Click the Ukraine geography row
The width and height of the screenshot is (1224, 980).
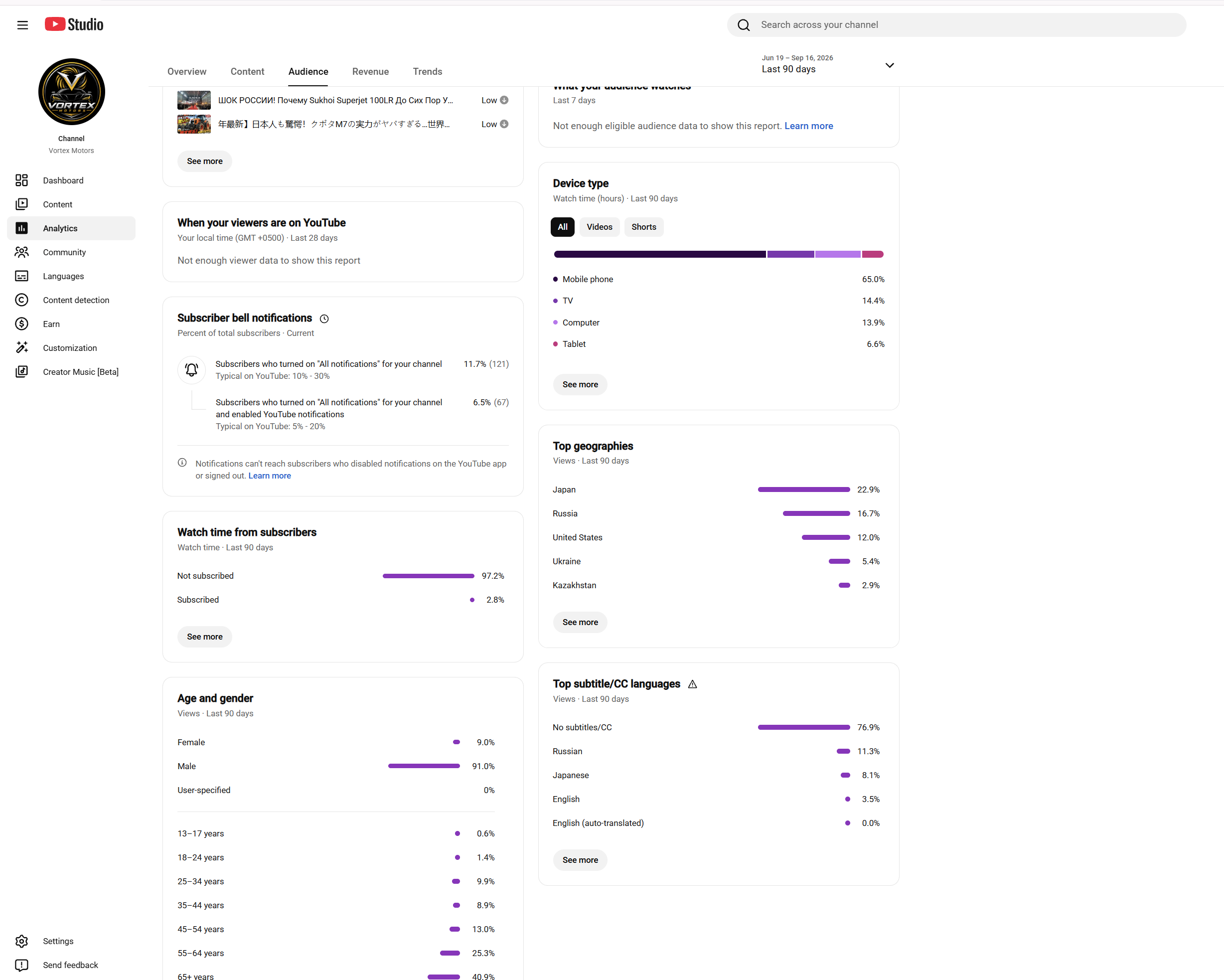pyautogui.click(x=716, y=561)
